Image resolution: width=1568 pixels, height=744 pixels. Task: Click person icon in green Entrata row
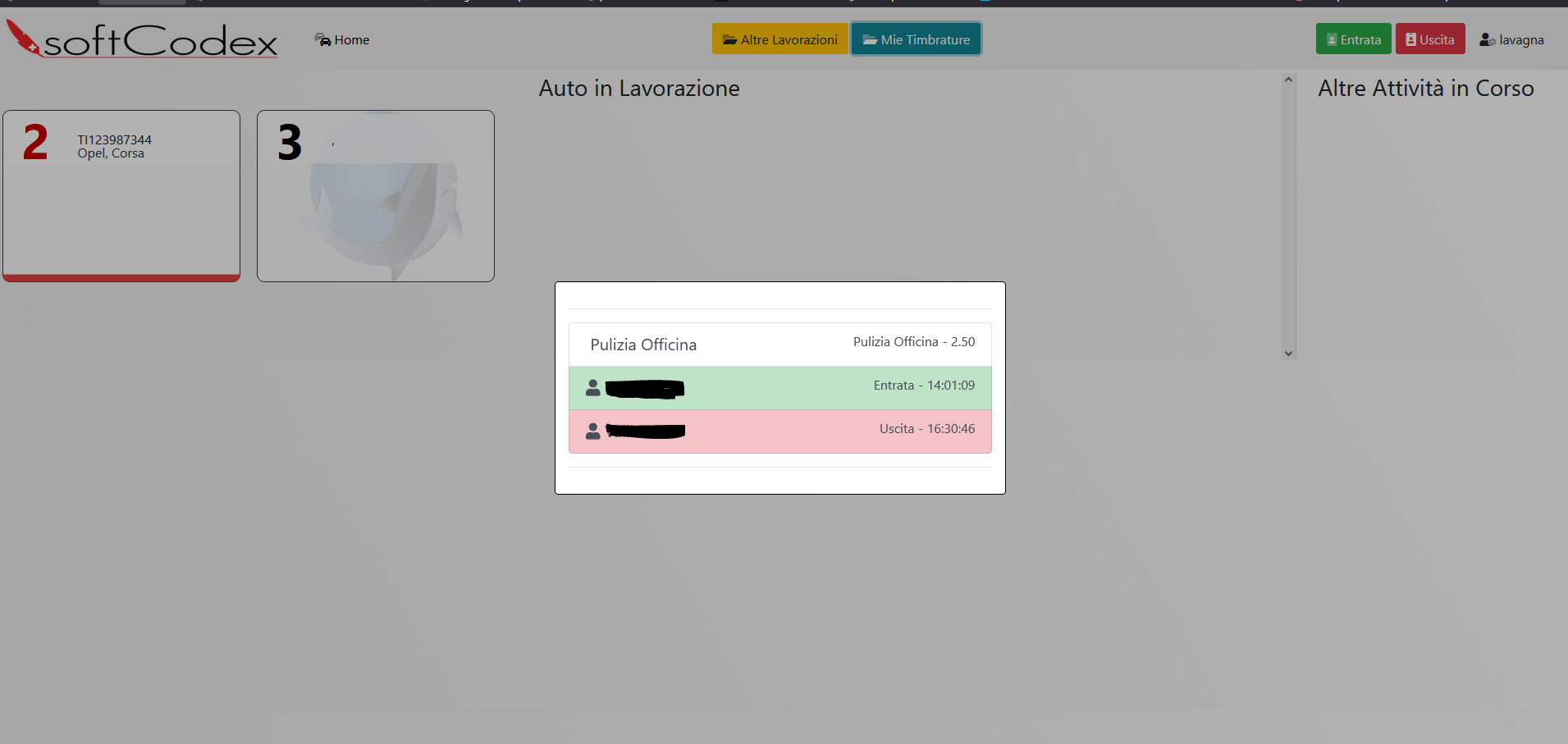point(592,388)
